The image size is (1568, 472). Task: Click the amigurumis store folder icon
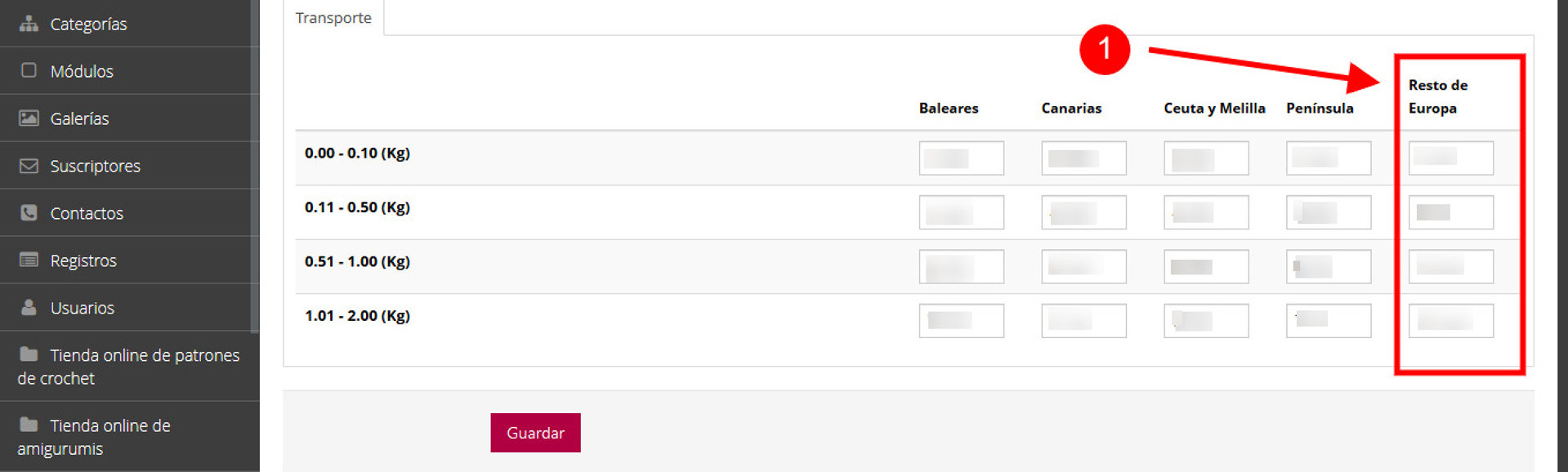29,425
